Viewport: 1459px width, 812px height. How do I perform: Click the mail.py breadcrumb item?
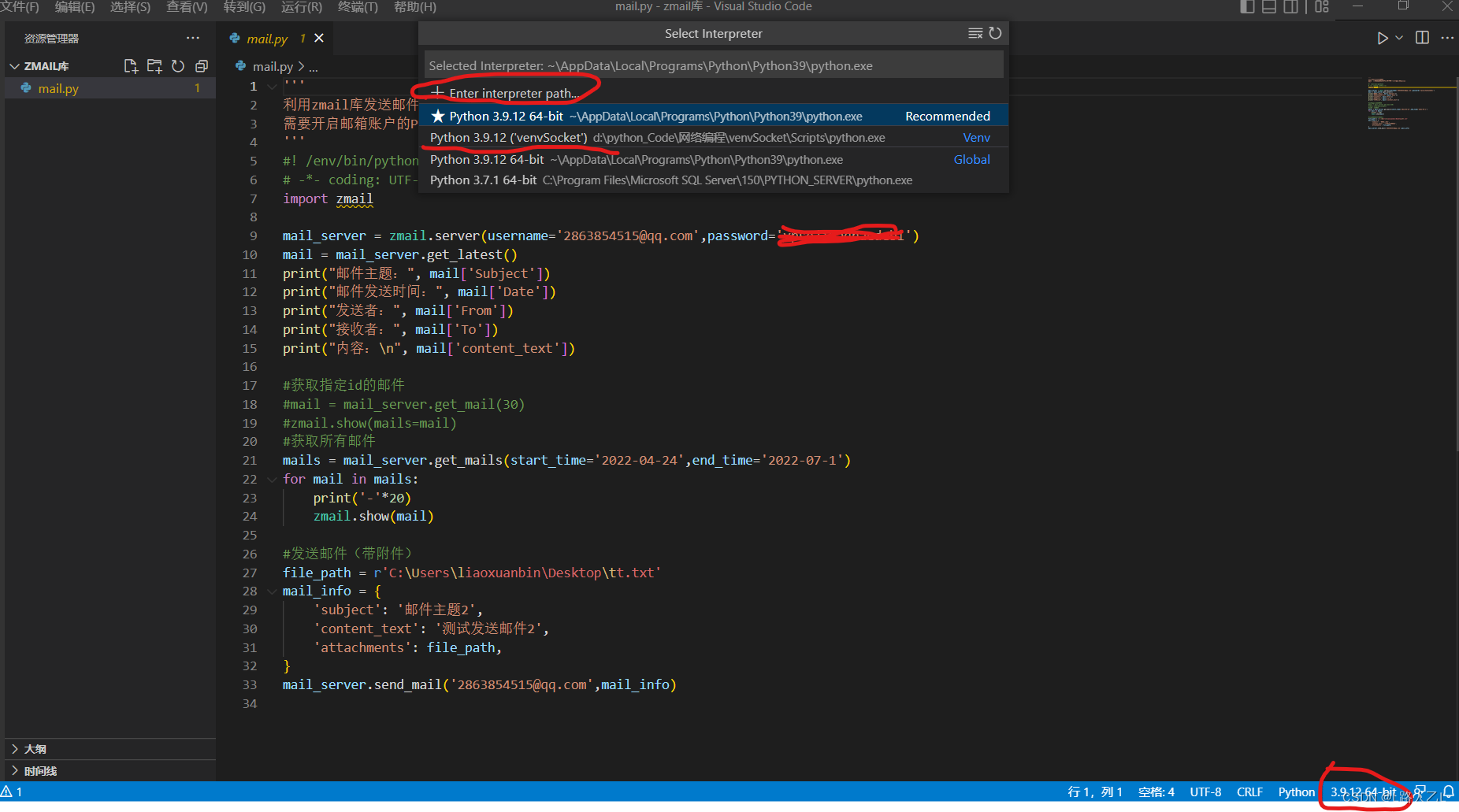pyautogui.click(x=265, y=67)
